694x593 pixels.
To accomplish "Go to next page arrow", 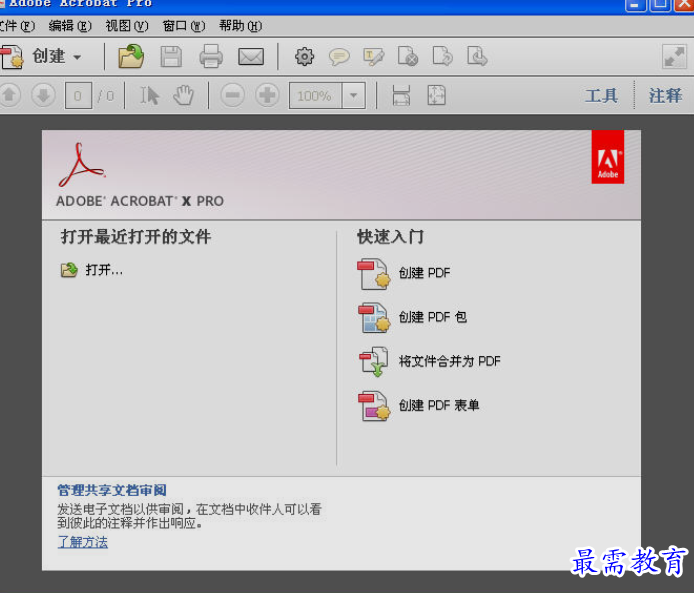I will [x=43, y=95].
